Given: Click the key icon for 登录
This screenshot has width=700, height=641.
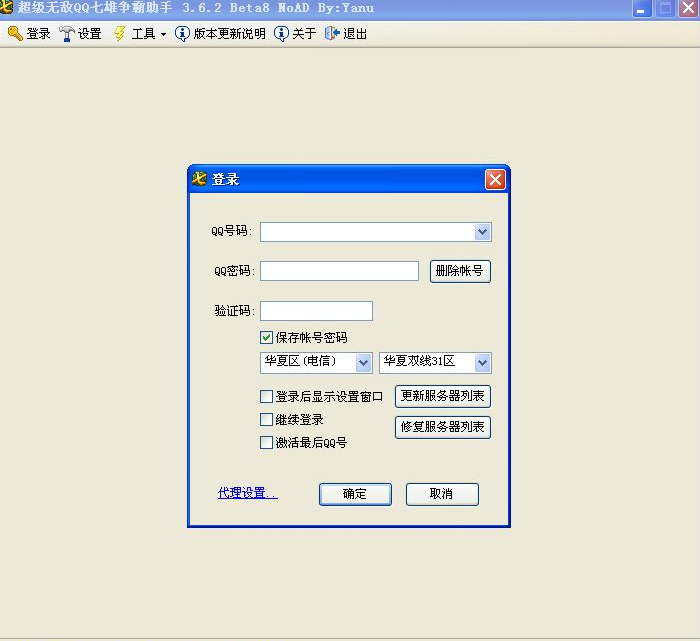Looking at the screenshot, I should click(x=15, y=33).
